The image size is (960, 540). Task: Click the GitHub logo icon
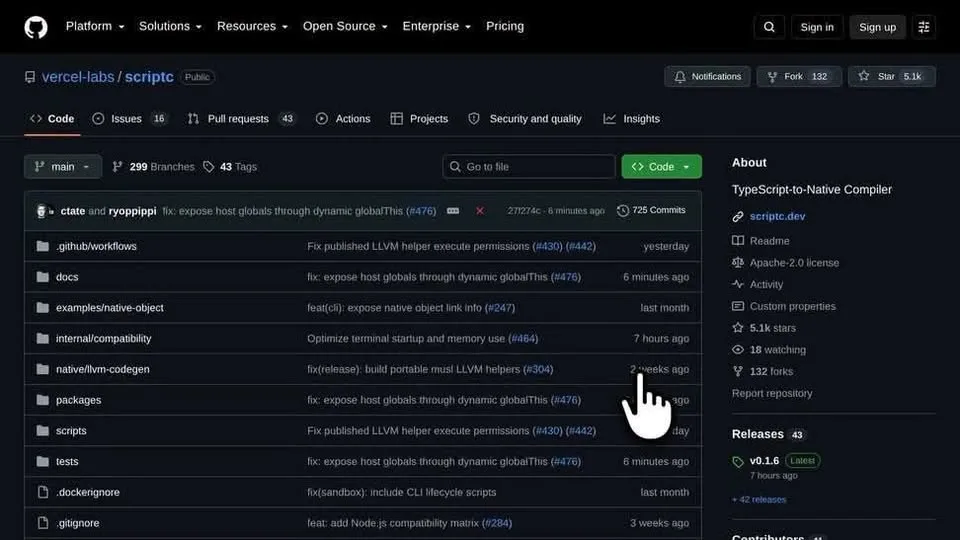pyautogui.click(x=36, y=27)
